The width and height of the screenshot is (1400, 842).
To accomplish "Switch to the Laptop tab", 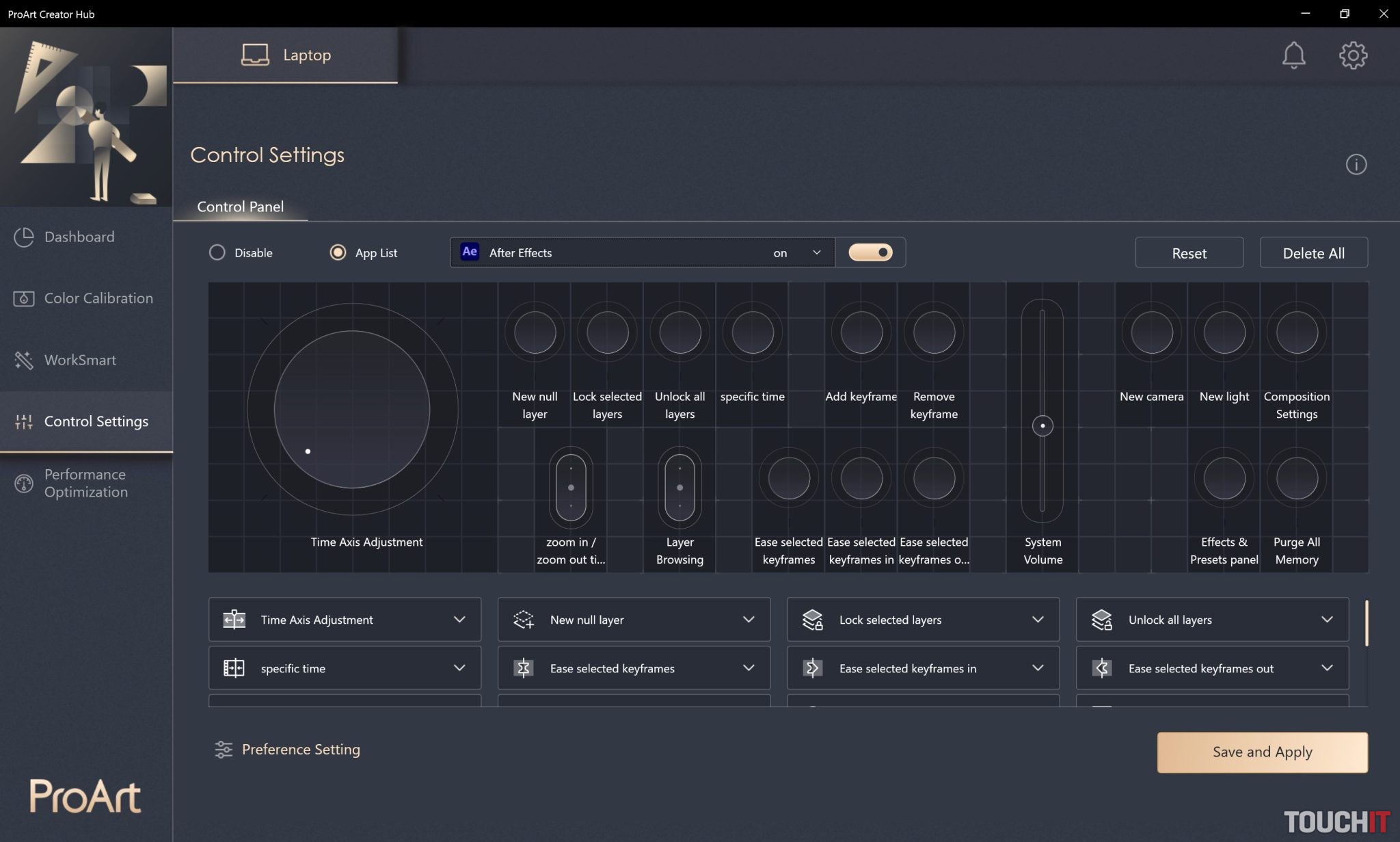I will click(x=286, y=55).
